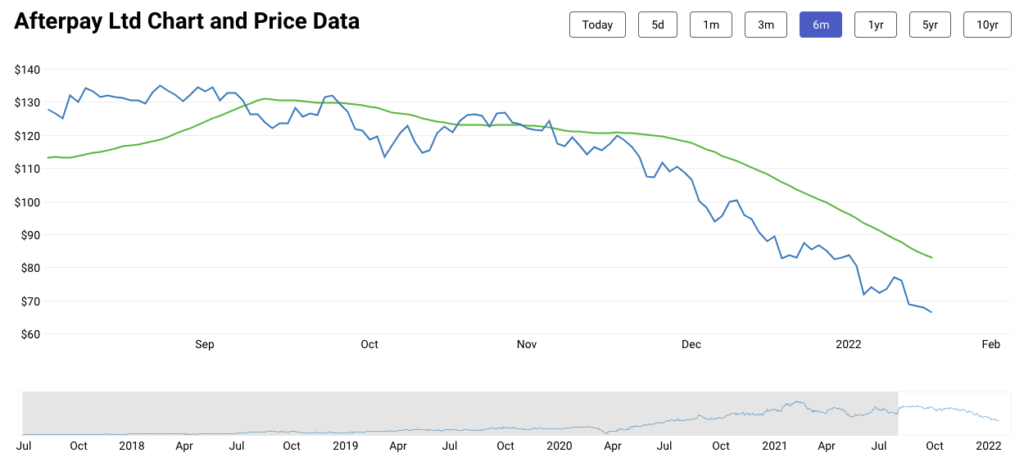Switch chart to 5d range
This screenshot has height=462, width=1024.
coord(658,25)
